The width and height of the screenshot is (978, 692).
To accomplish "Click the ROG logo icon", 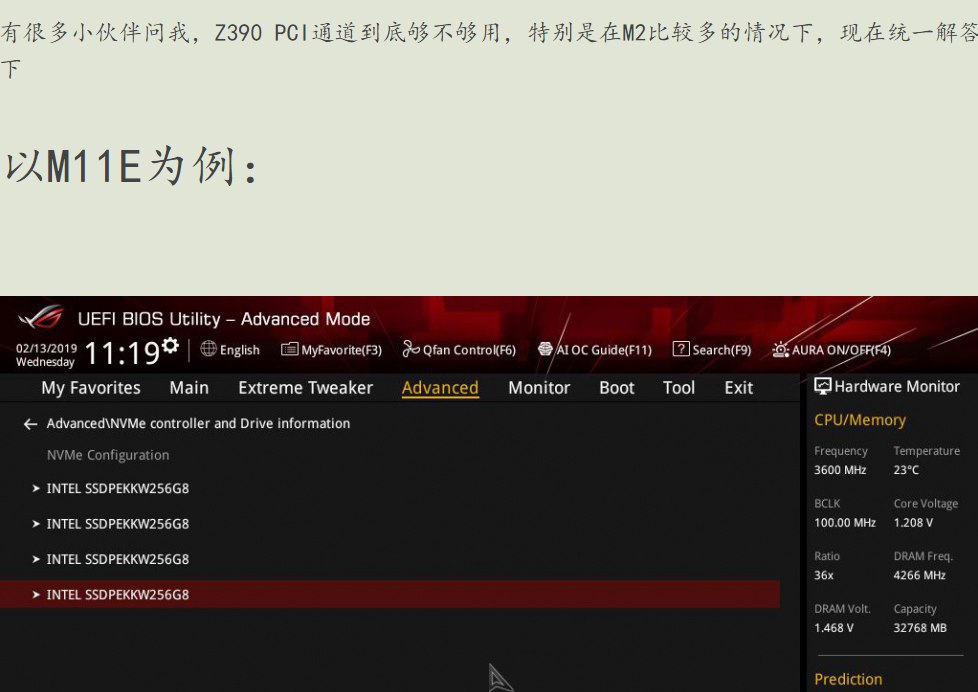I will pos(41,318).
